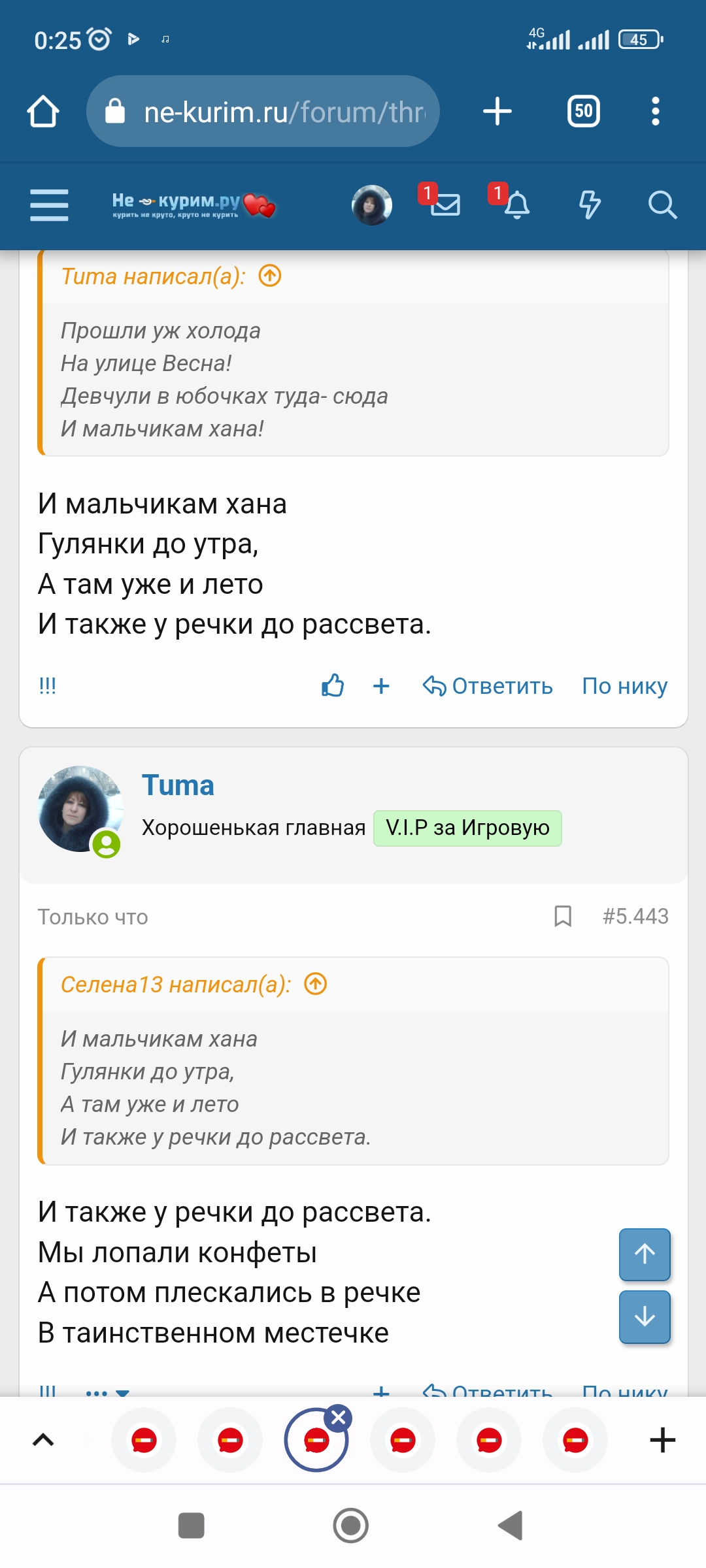Open notifications bell icon

[x=516, y=205]
